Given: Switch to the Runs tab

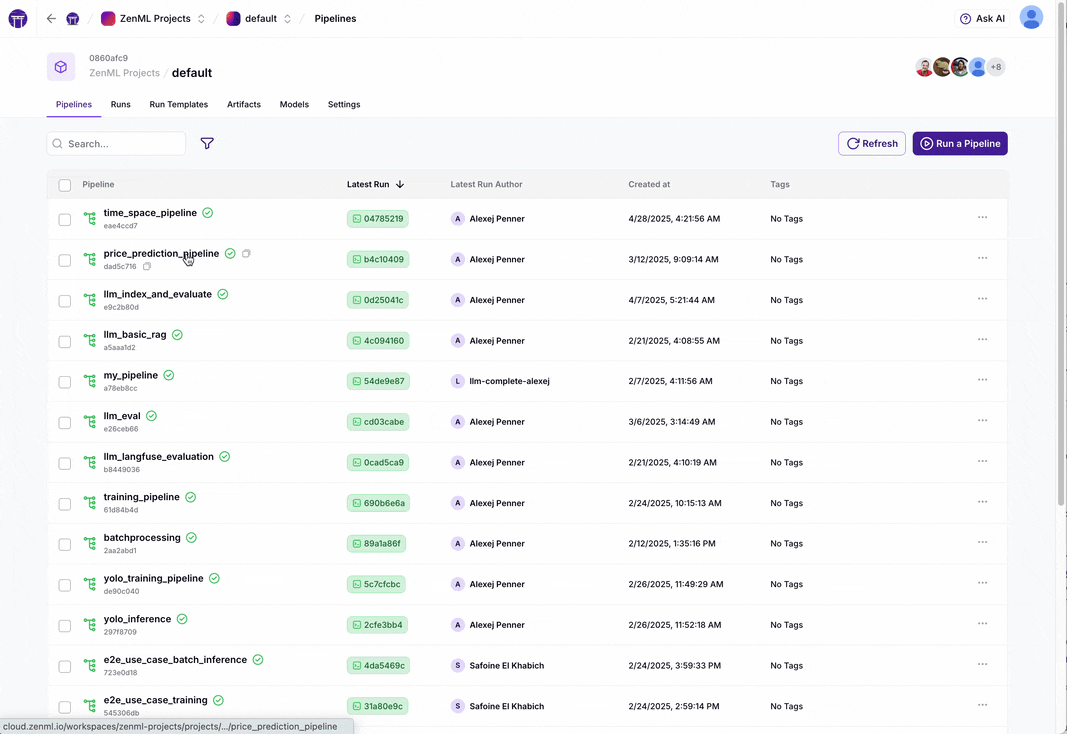Looking at the screenshot, I should pos(120,104).
